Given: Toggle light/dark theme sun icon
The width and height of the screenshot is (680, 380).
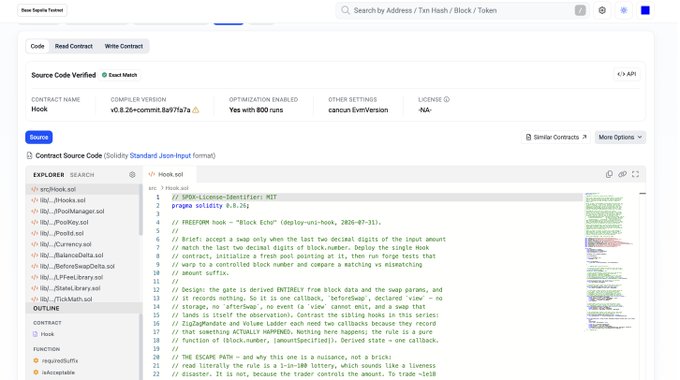Looking at the screenshot, I should pyautogui.click(x=624, y=10).
